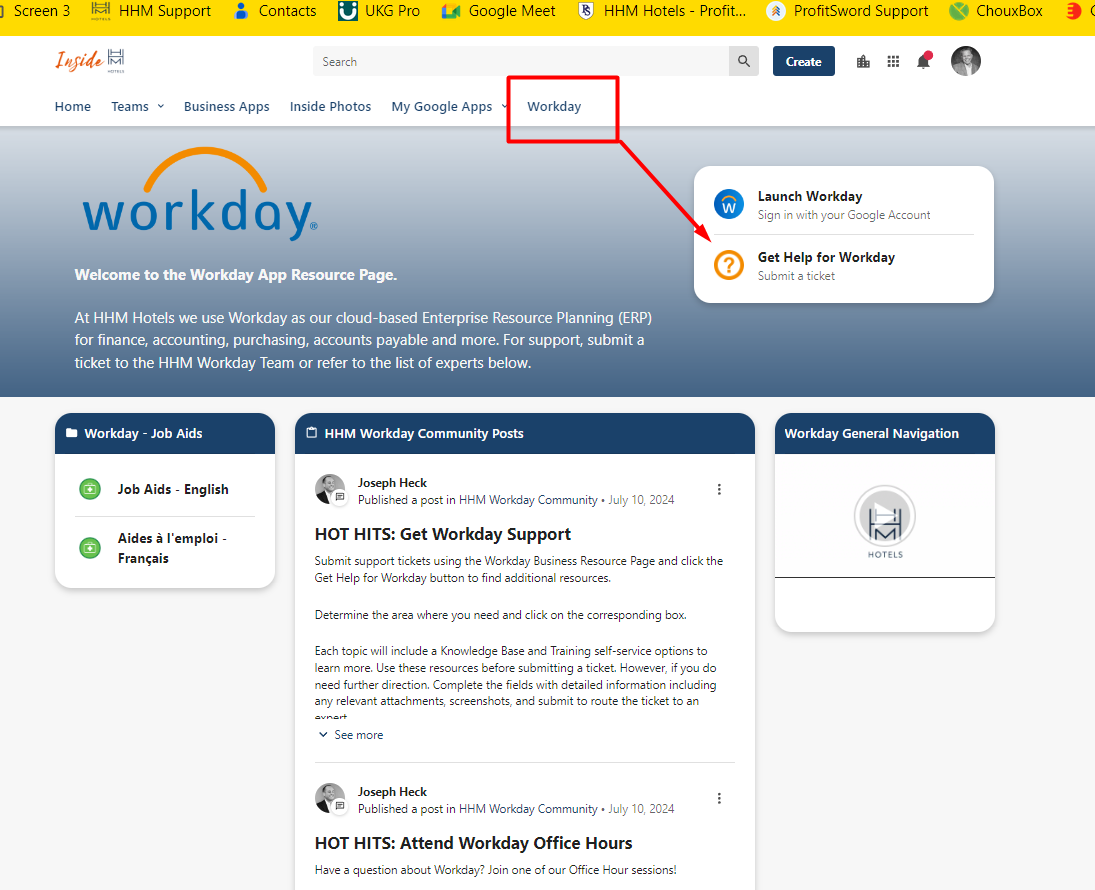This screenshot has width=1095, height=890.
Task: Click the magnifying glass search button
Action: (744, 61)
